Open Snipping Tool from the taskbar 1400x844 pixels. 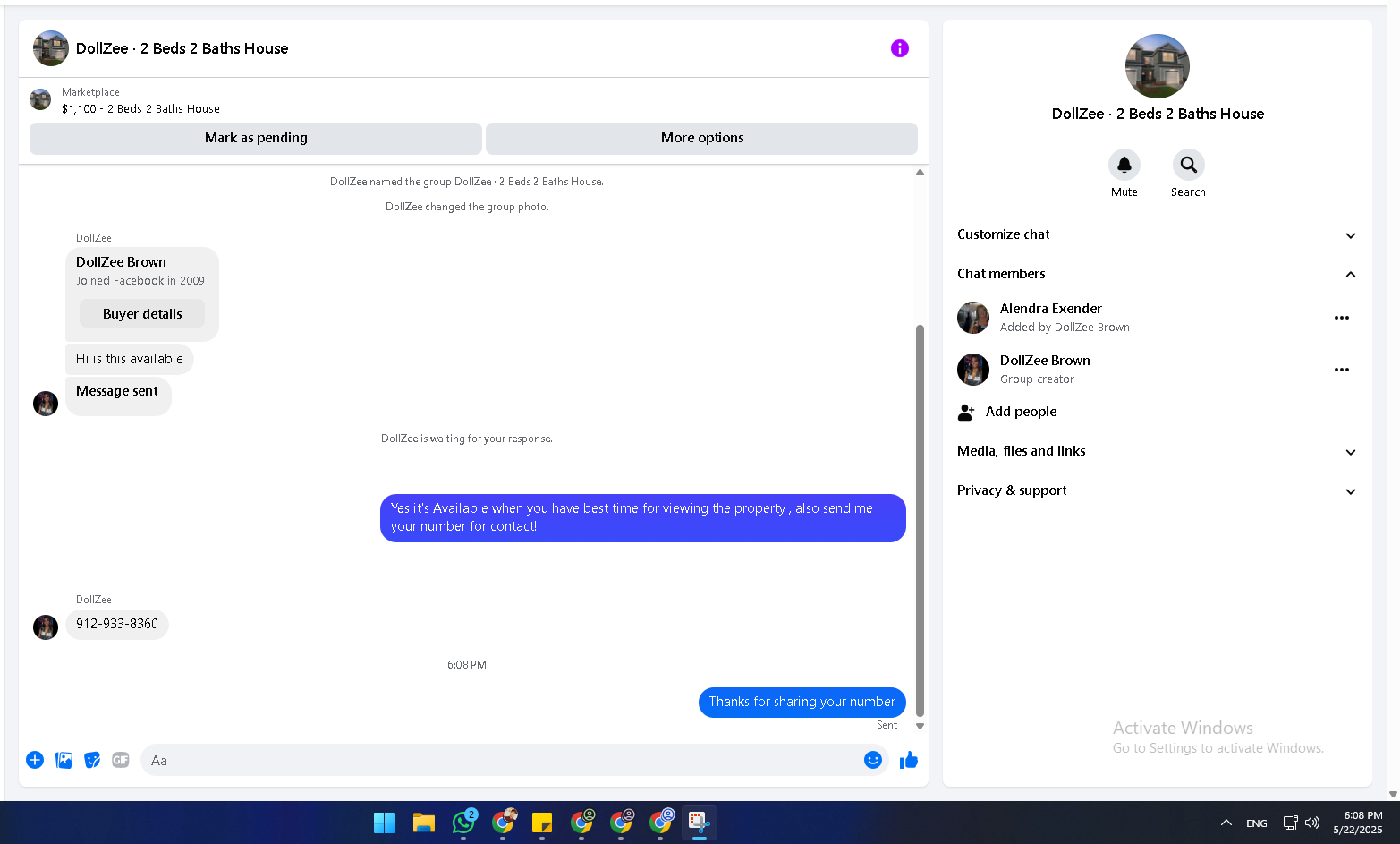[x=700, y=823]
